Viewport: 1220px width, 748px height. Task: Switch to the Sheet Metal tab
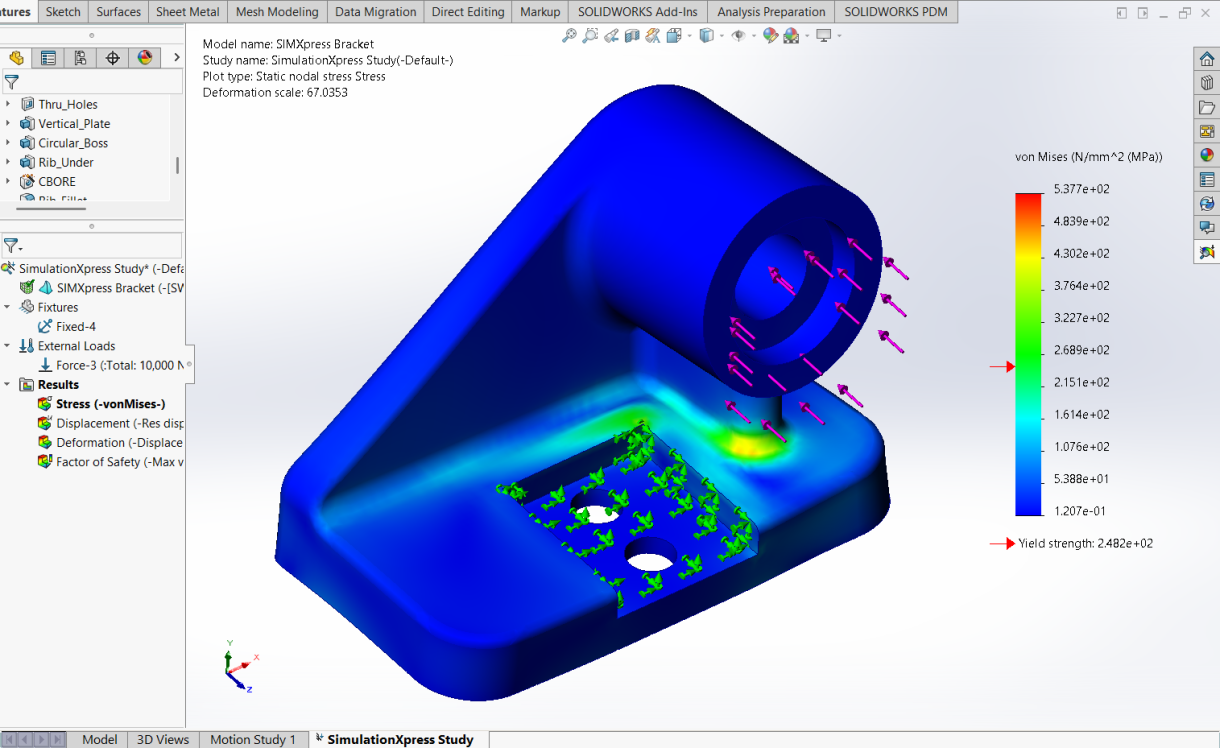point(188,12)
